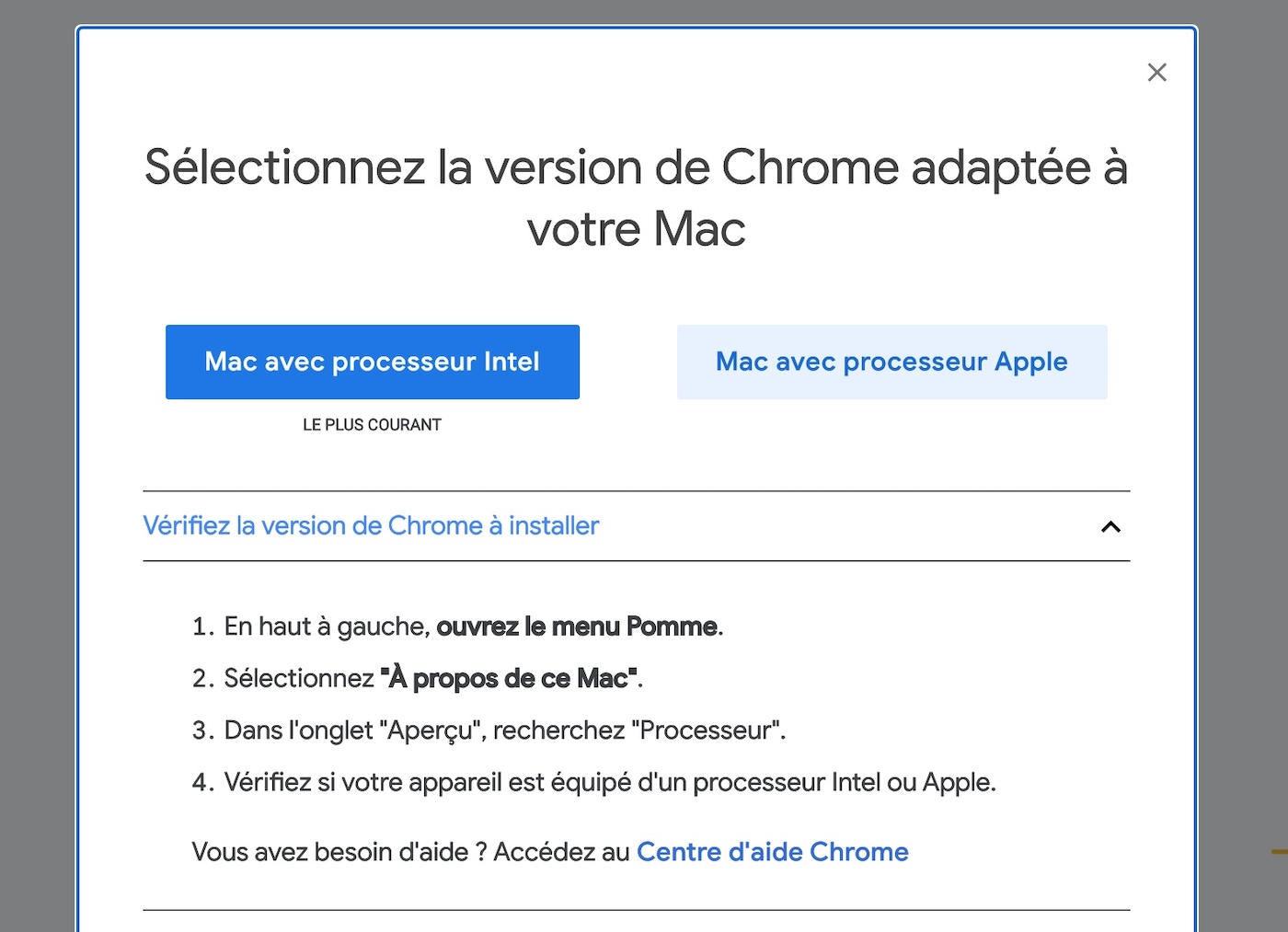Image resolution: width=1288 pixels, height=932 pixels.
Task: Click bold text "ouvrez le menu Pomme"
Action: pos(577,627)
